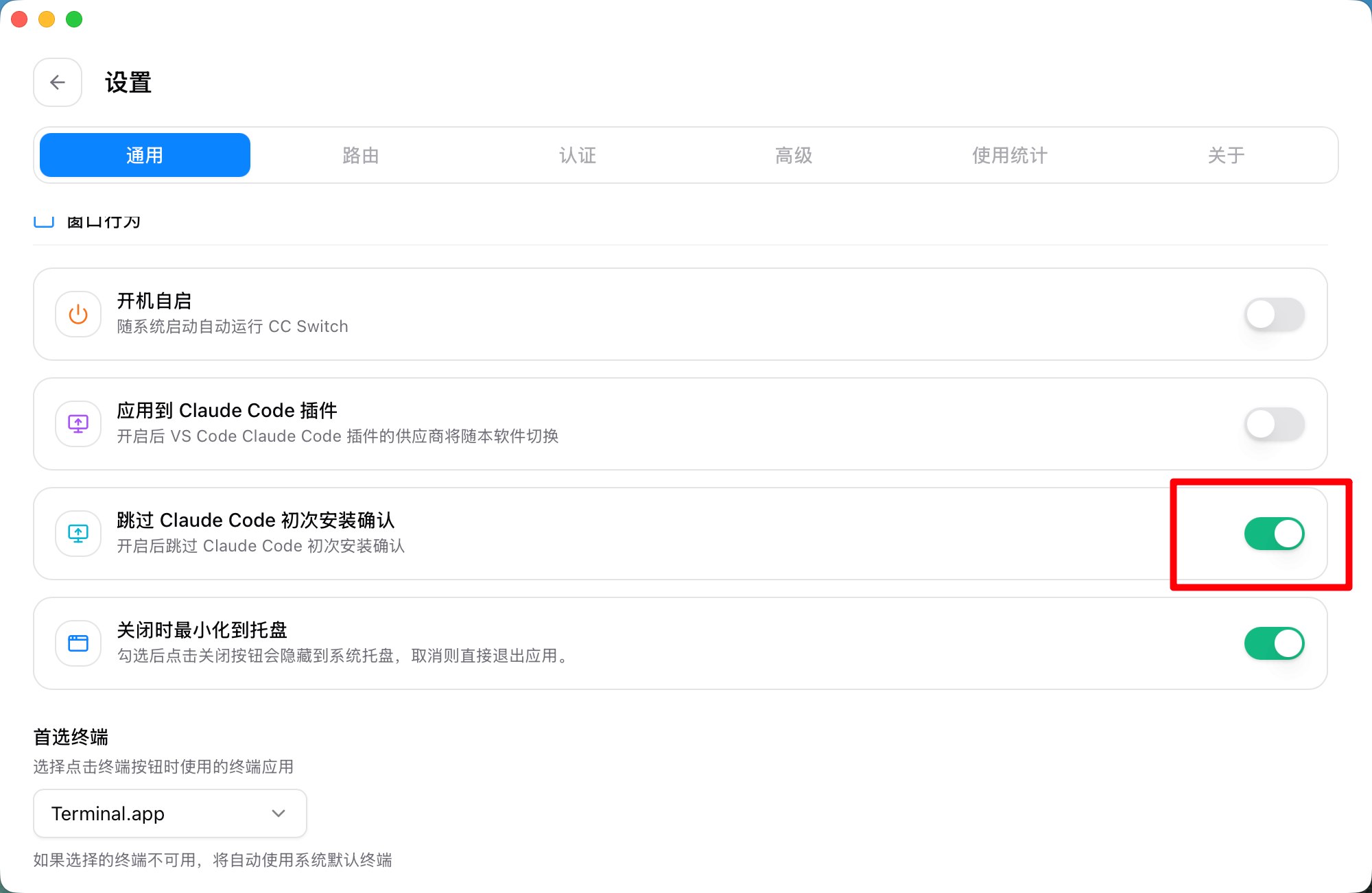
Task: Click 开启后跳过 Claude Code 初次安装确认 description
Action: pos(261,546)
